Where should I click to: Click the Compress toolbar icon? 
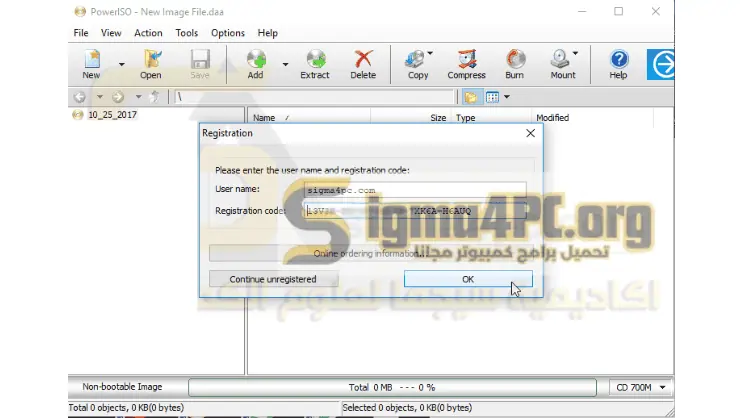pyautogui.click(x=466, y=64)
